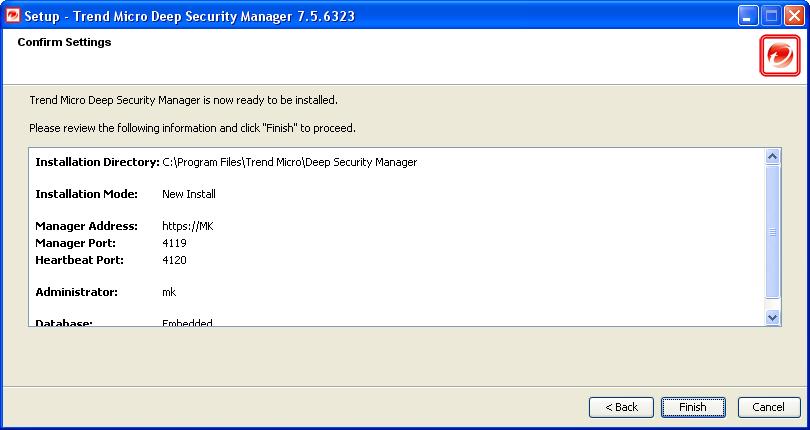Maximize the Setup window
810x430 pixels.
[771, 16]
